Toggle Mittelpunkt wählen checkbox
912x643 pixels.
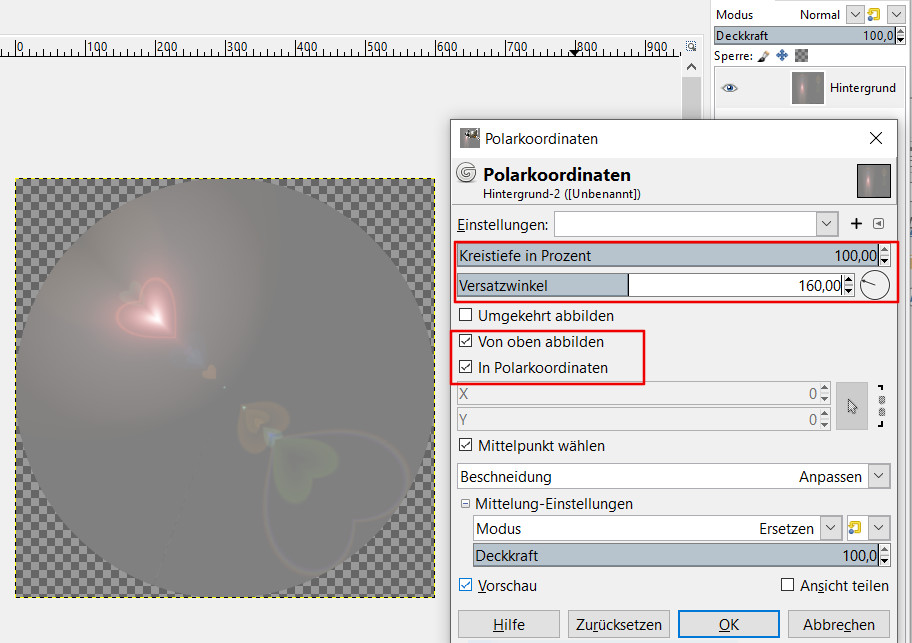click(465, 445)
